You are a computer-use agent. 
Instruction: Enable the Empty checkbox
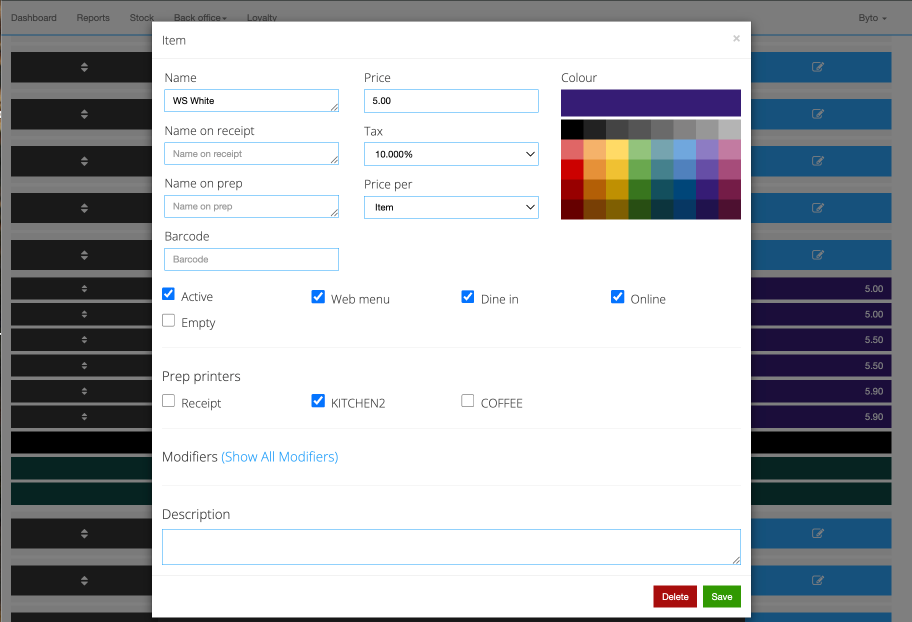point(169,322)
